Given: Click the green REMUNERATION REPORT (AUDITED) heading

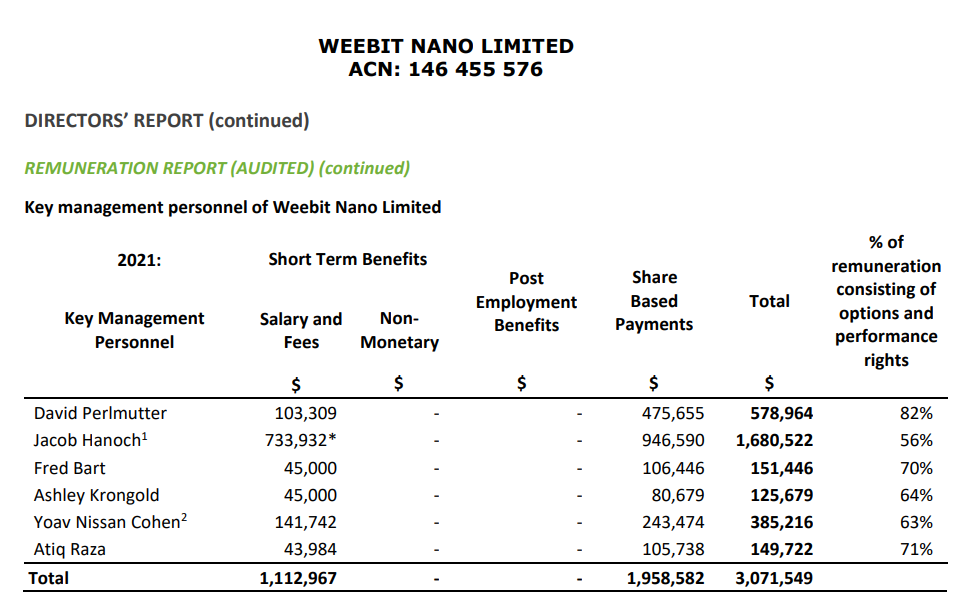Looking at the screenshot, I should pyautogui.click(x=217, y=168).
